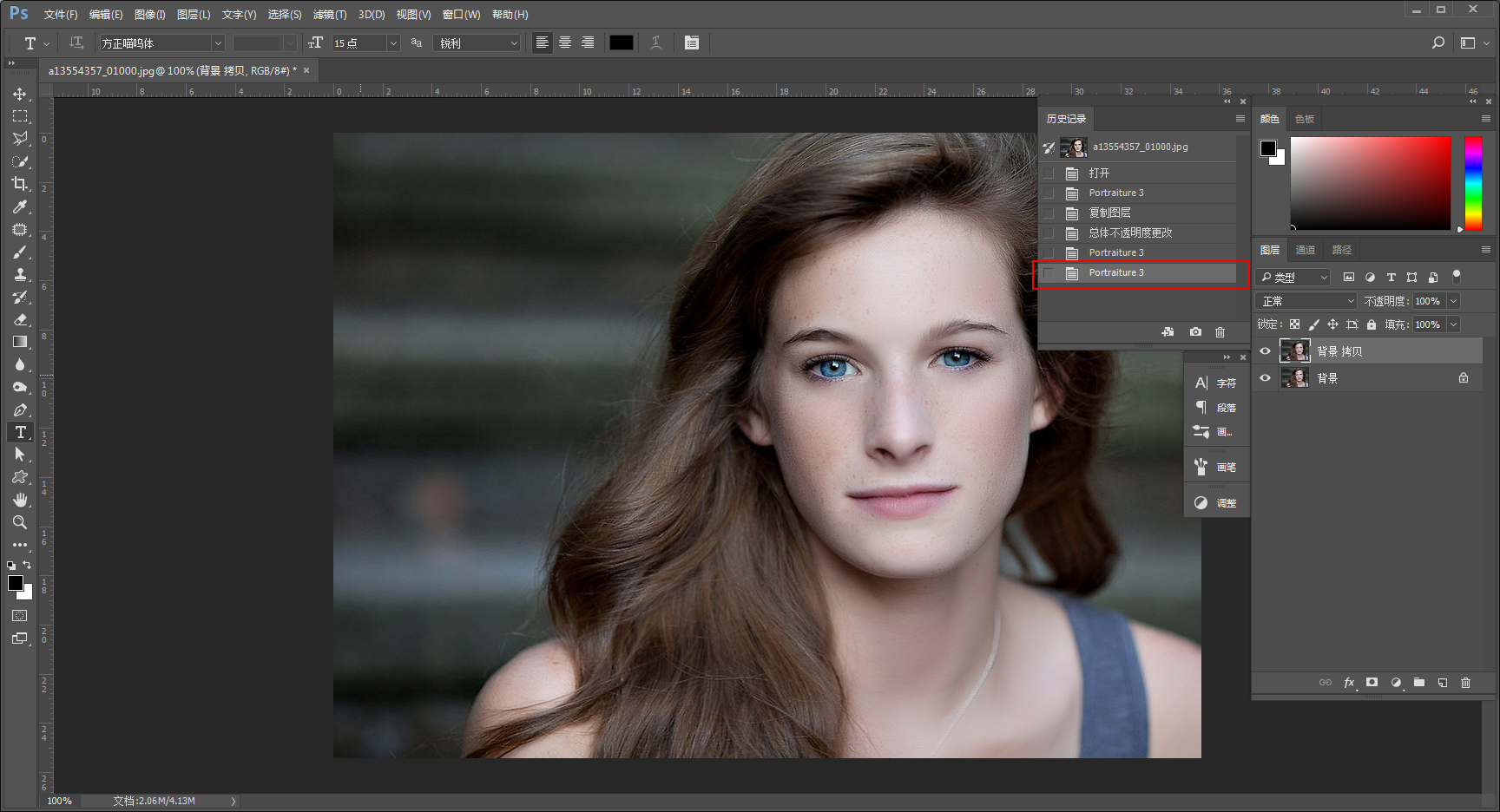Toggle lock image pixels brush icon

(1313, 324)
